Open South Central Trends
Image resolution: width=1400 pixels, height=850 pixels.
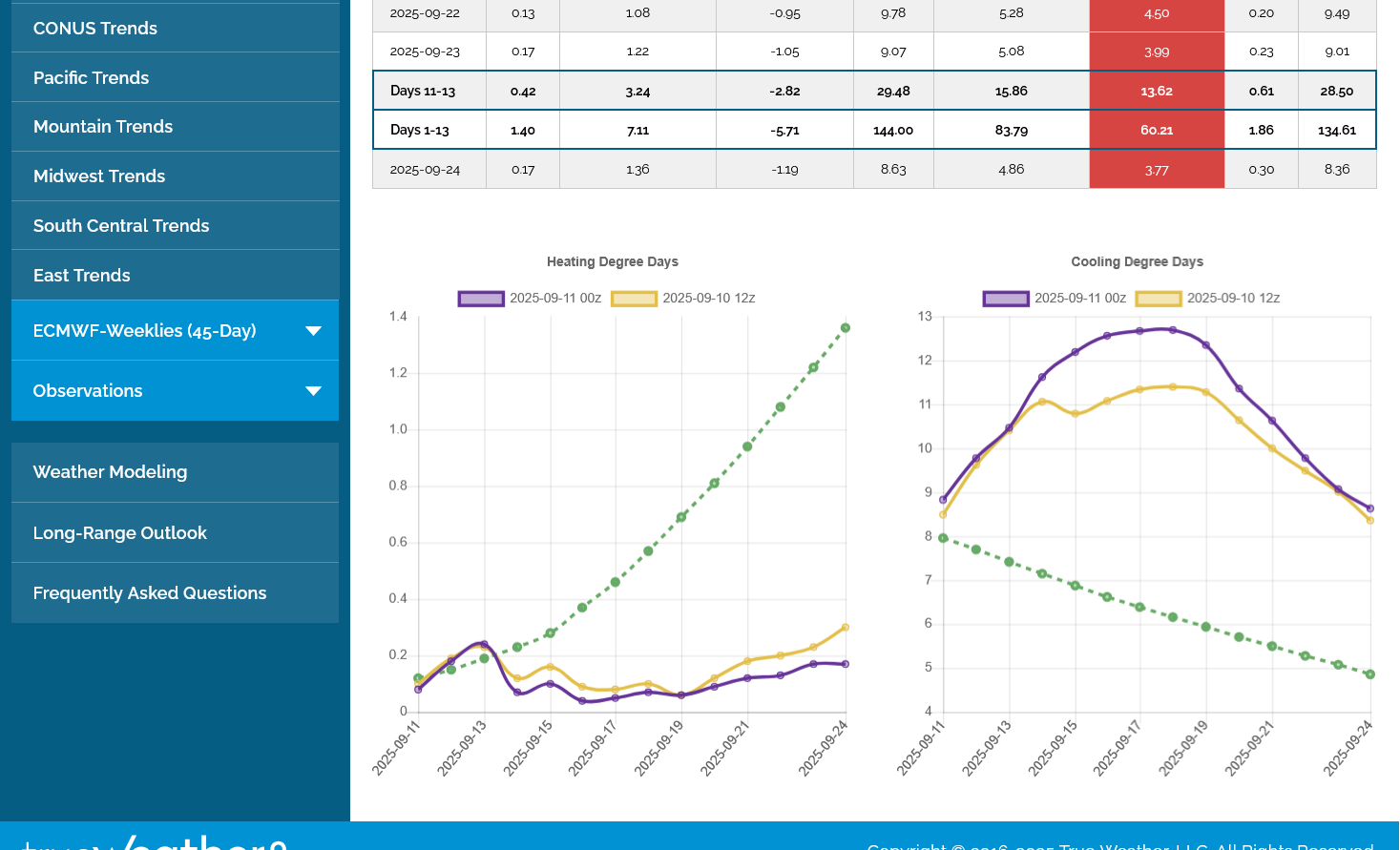pos(121,226)
